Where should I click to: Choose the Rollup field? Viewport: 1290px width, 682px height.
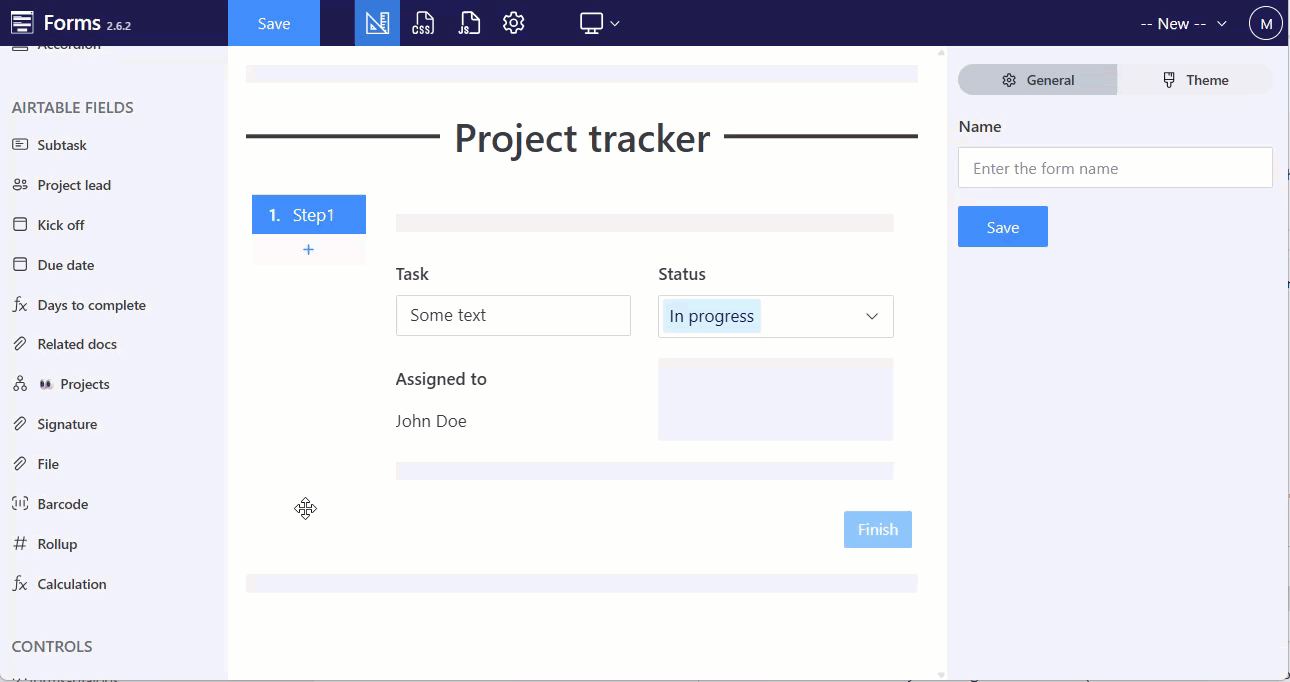57,544
